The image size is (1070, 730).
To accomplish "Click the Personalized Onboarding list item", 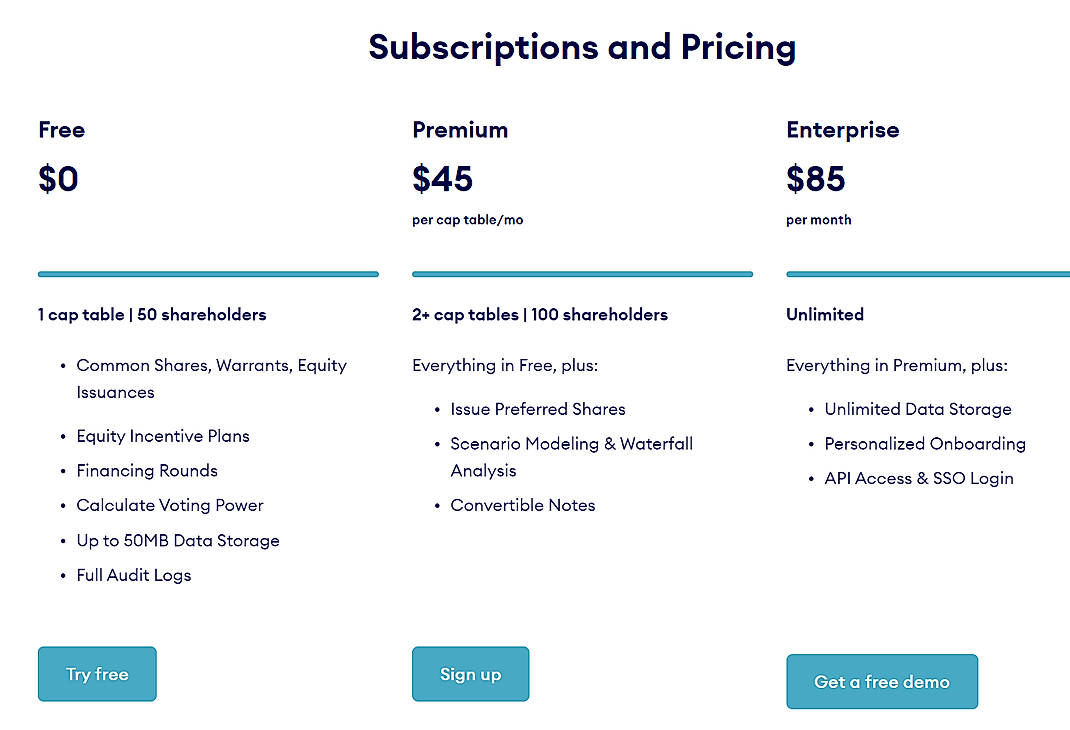I will pos(924,444).
